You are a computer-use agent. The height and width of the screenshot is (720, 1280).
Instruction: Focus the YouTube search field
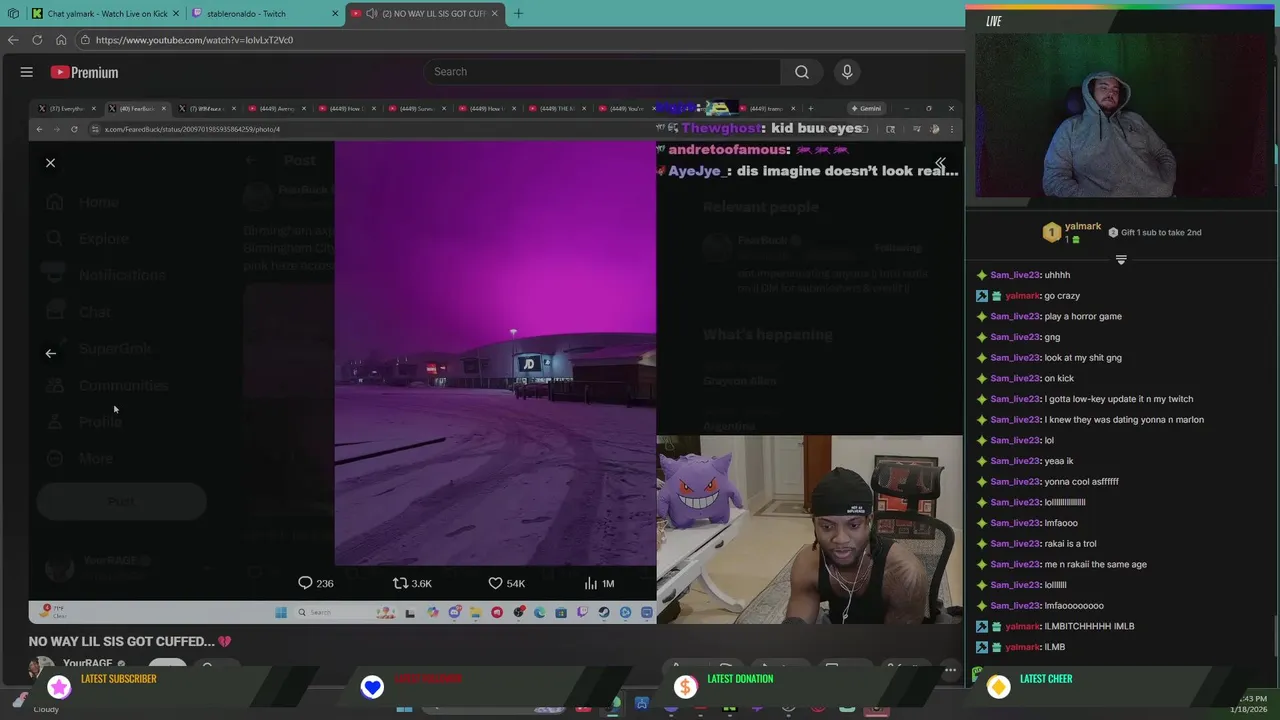[x=600, y=72]
